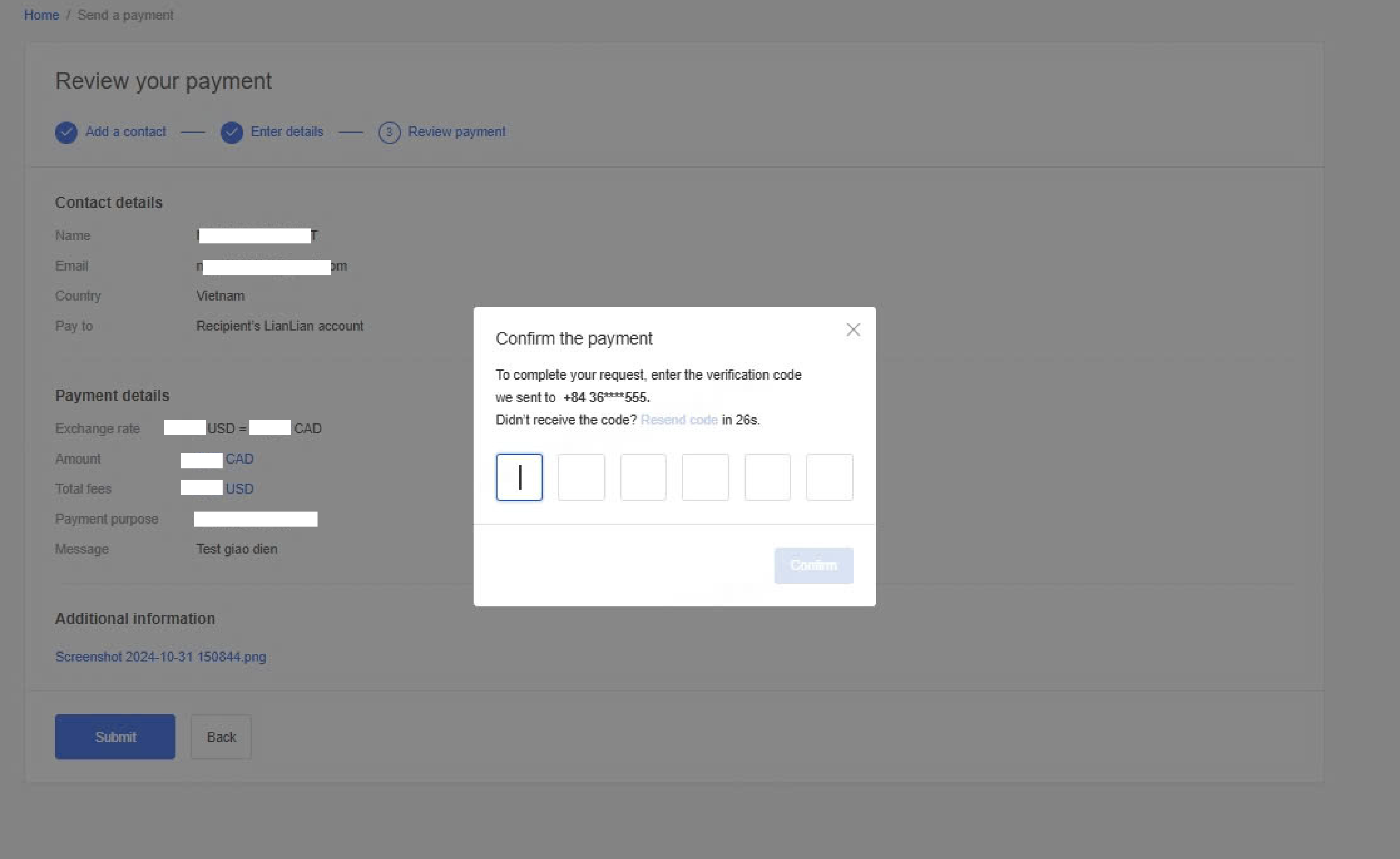The image size is (1400, 859).
Task: Click the fourth verification code box
Action: [x=705, y=477]
